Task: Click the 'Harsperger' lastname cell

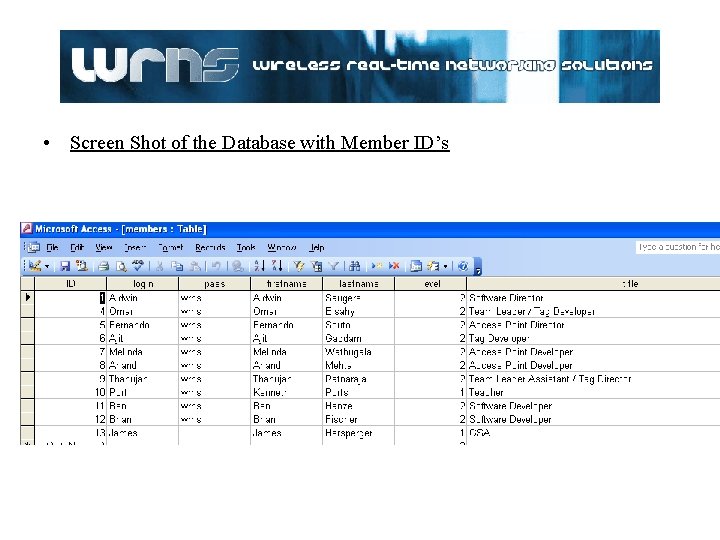Action: (359, 433)
